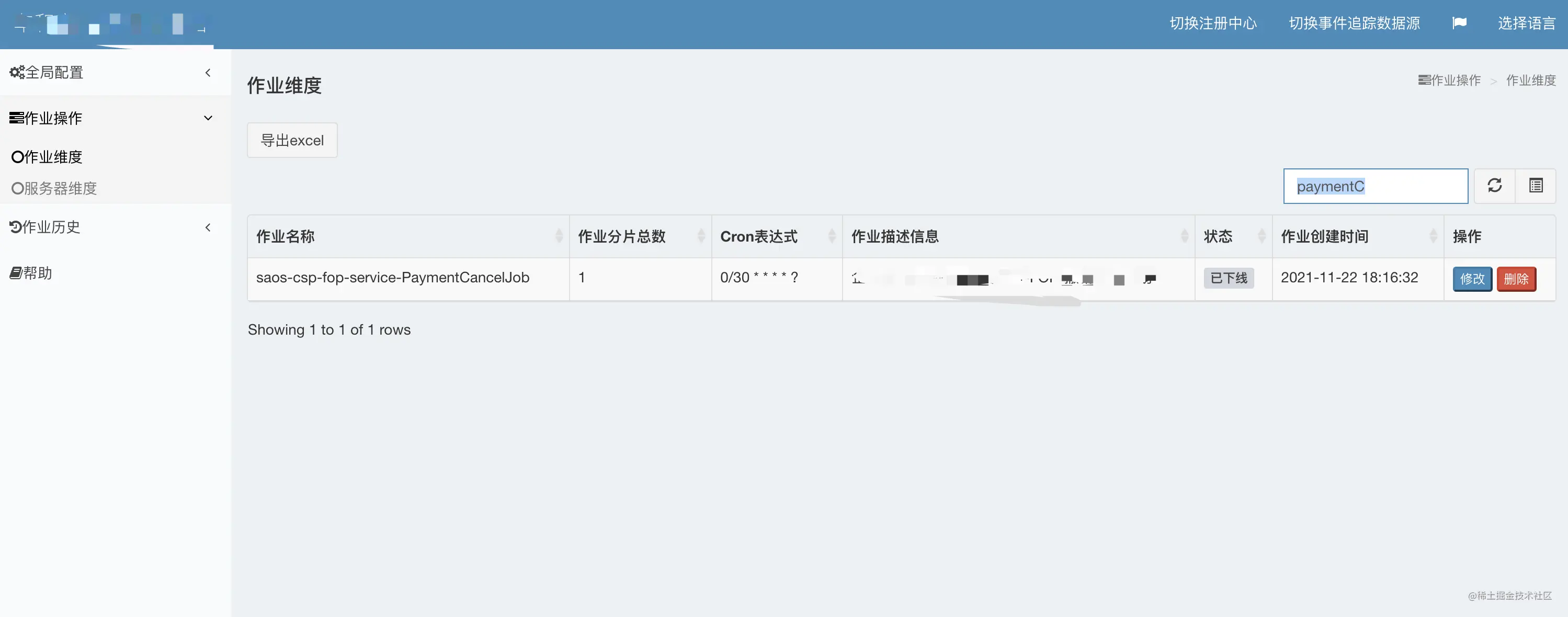The height and width of the screenshot is (617, 1568).
Task: Click the flag icon in header
Action: tap(1459, 23)
